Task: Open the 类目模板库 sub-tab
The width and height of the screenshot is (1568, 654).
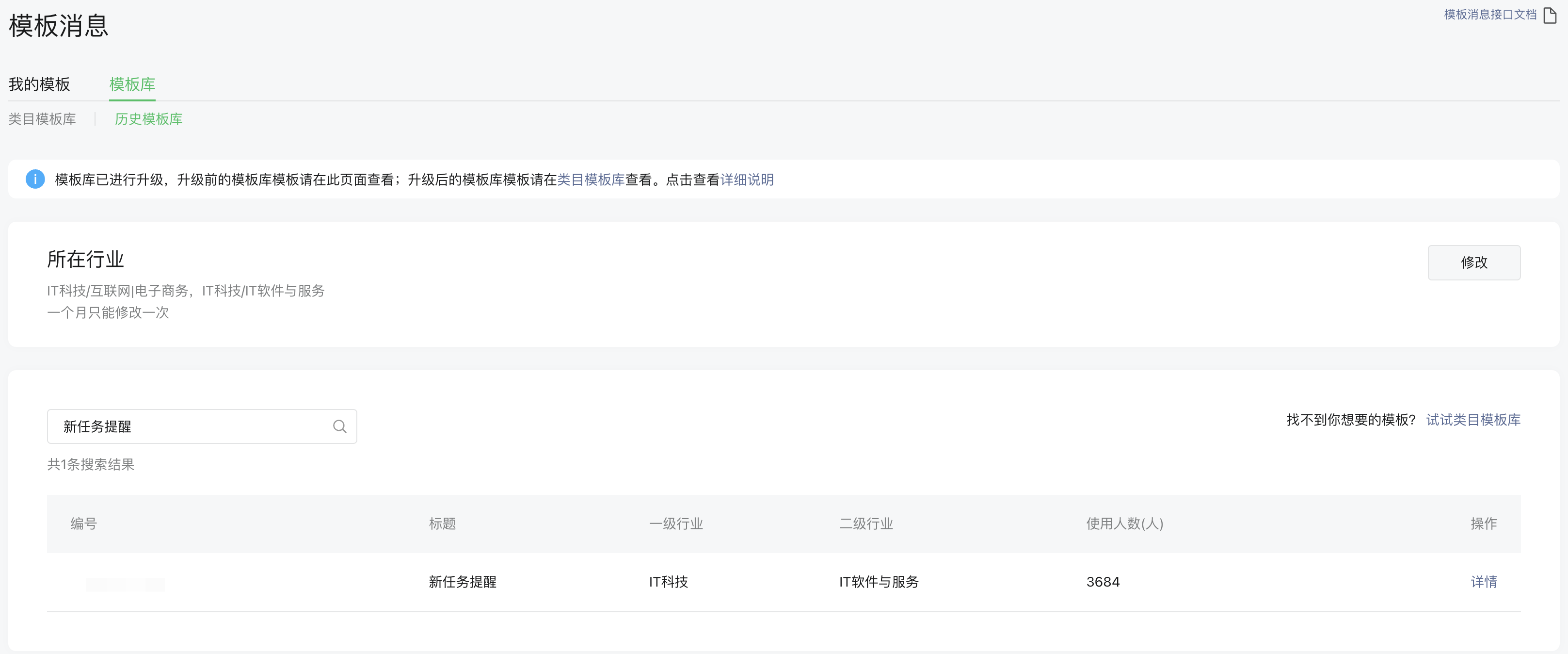Action: (42, 119)
